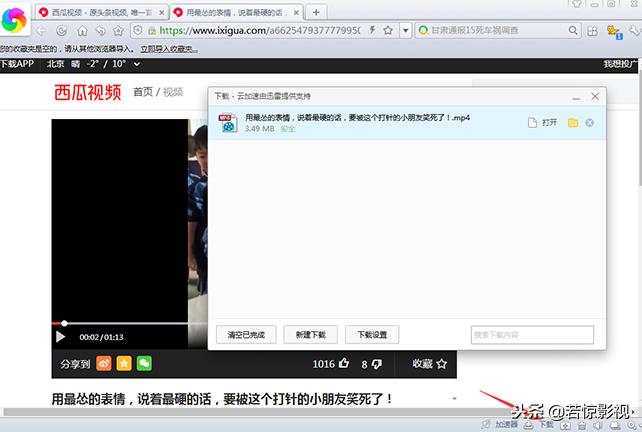Click 视频 breadcrumb link
Viewport: 642px width, 432px height.
pyautogui.click(x=173, y=92)
